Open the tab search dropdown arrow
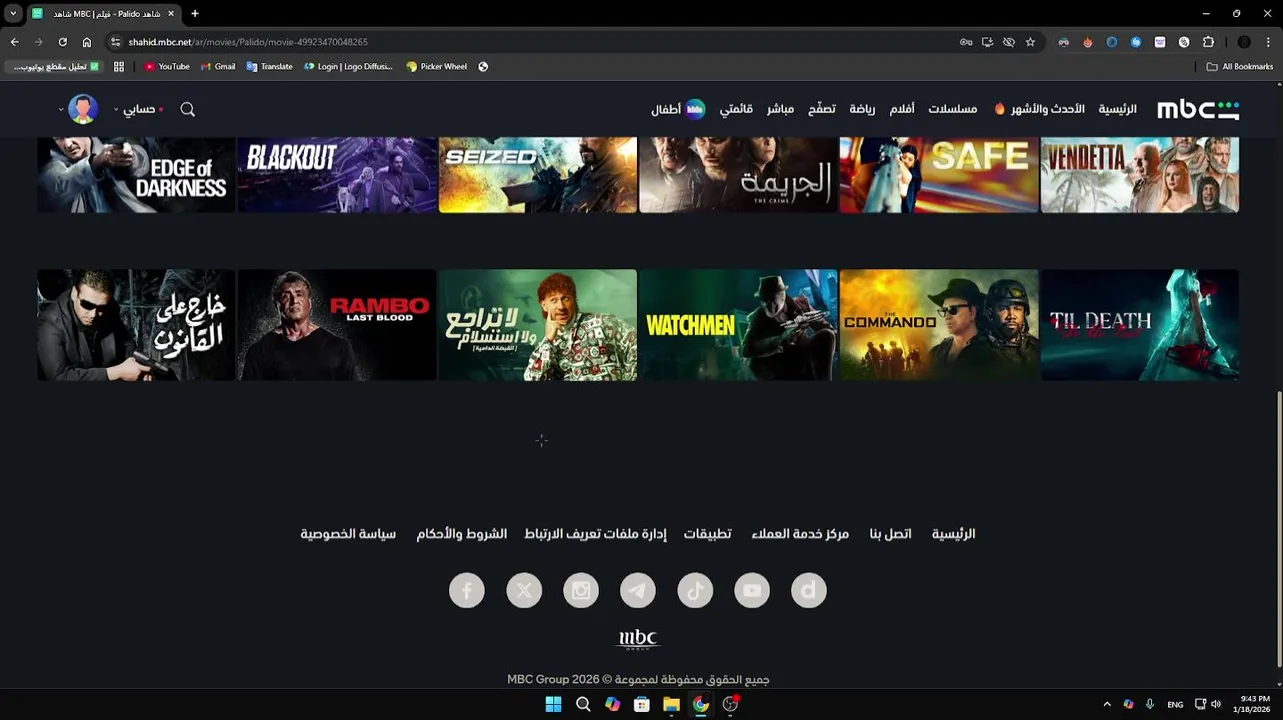Image resolution: width=1283 pixels, height=720 pixels. tap(13, 14)
